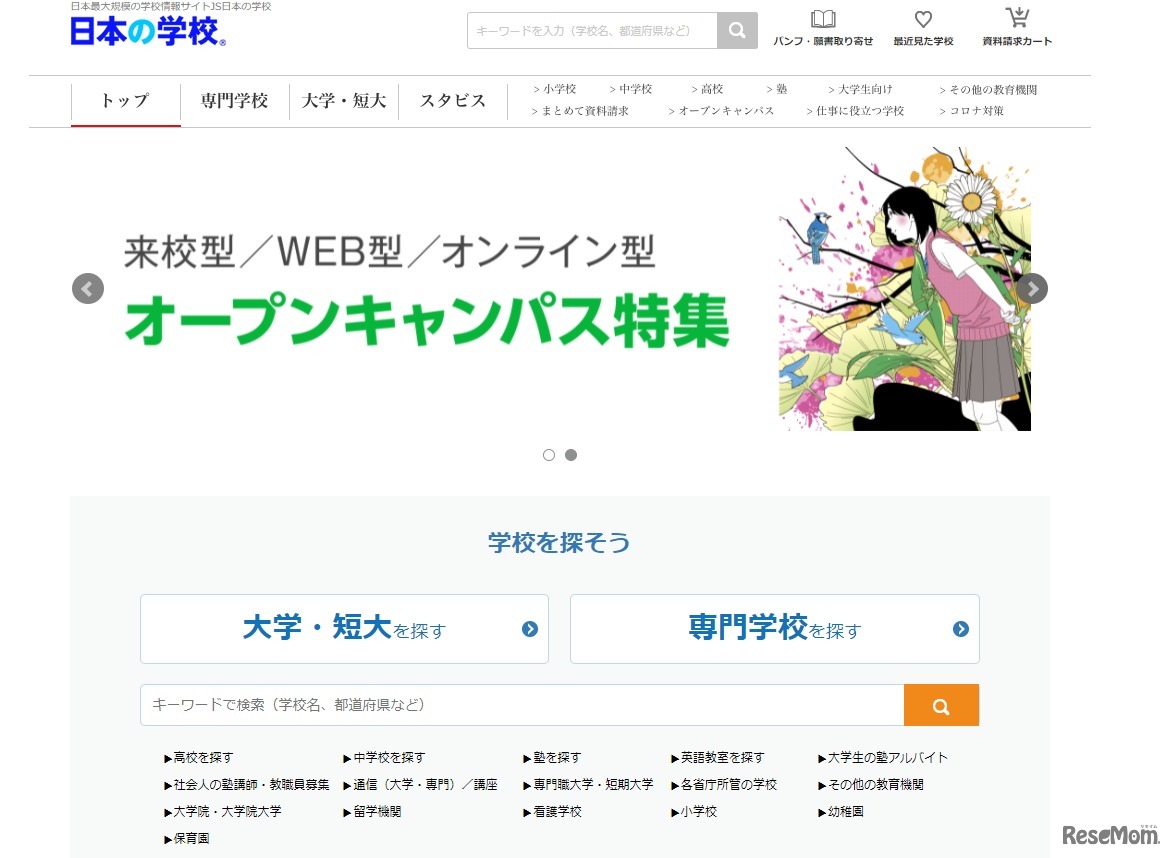Switch to the トップ tab
The image size is (1173, 858).
point(125,101)
